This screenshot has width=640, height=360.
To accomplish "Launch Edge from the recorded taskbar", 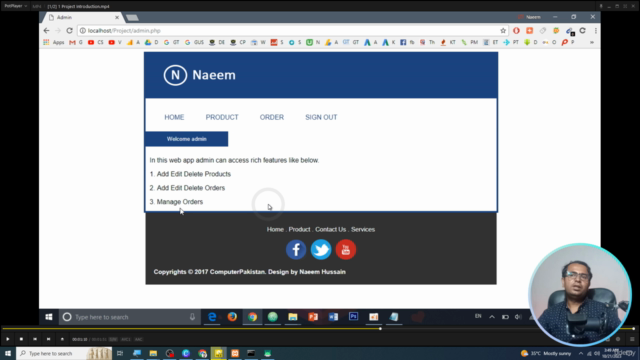I will tap(212, 317).
